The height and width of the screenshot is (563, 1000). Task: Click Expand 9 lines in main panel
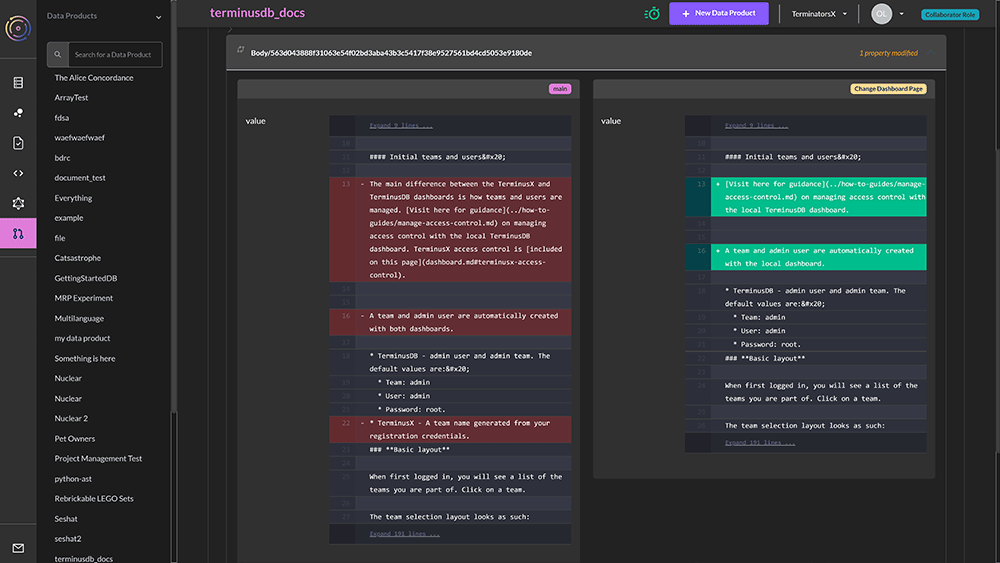coord(401,126)
